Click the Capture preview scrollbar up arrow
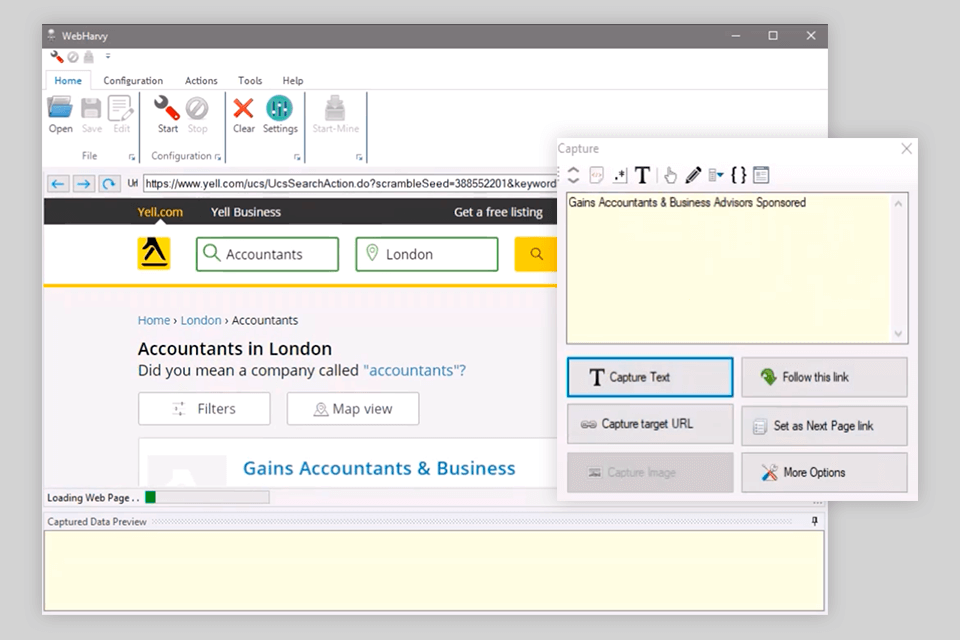The width and height of the screenshot is (960, 640). coord(898,204)
